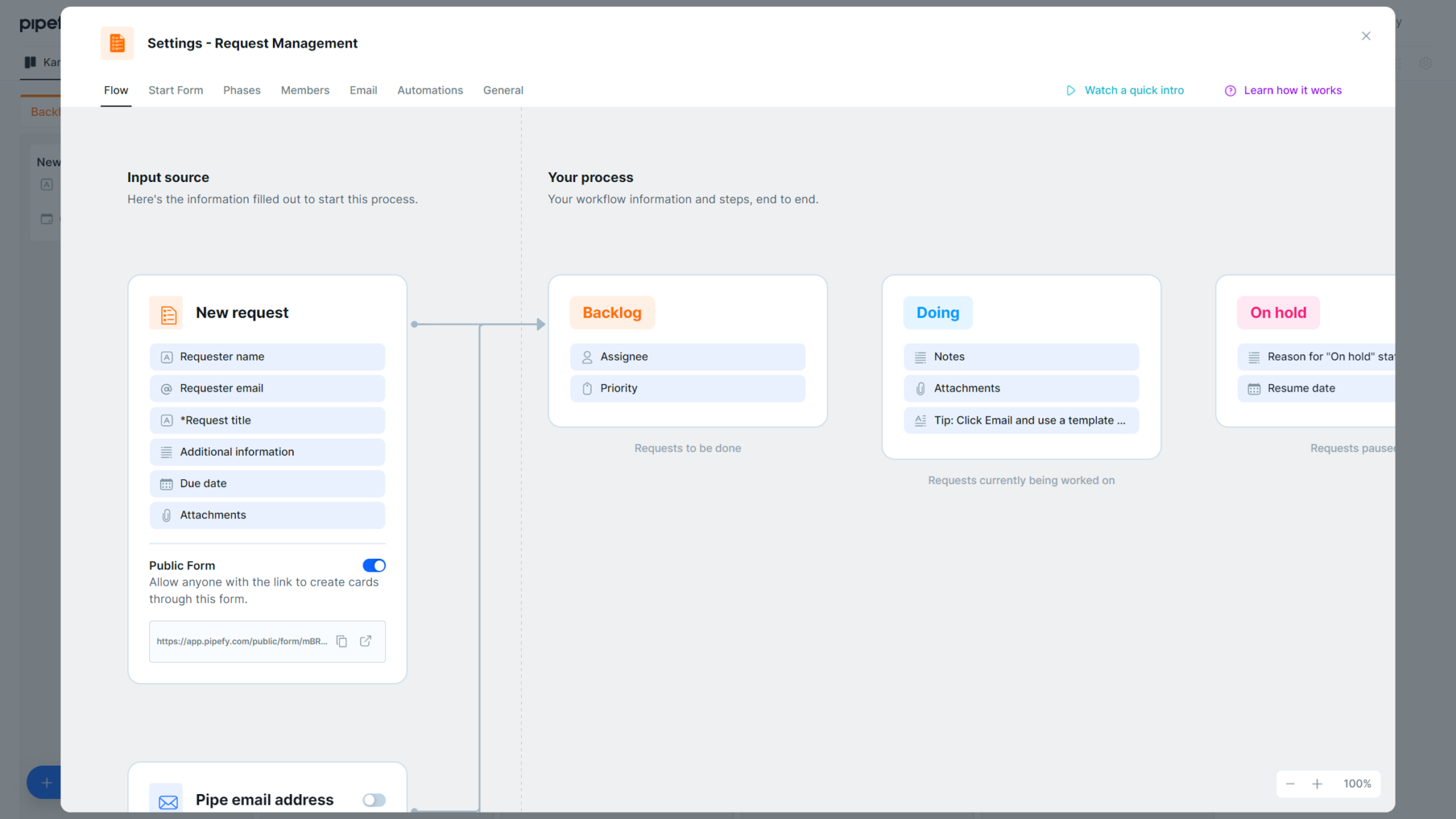Click the Learn how it works link
This screenshot has height=819, width=1456.
pyautogui.click(x=1292, y=90)
